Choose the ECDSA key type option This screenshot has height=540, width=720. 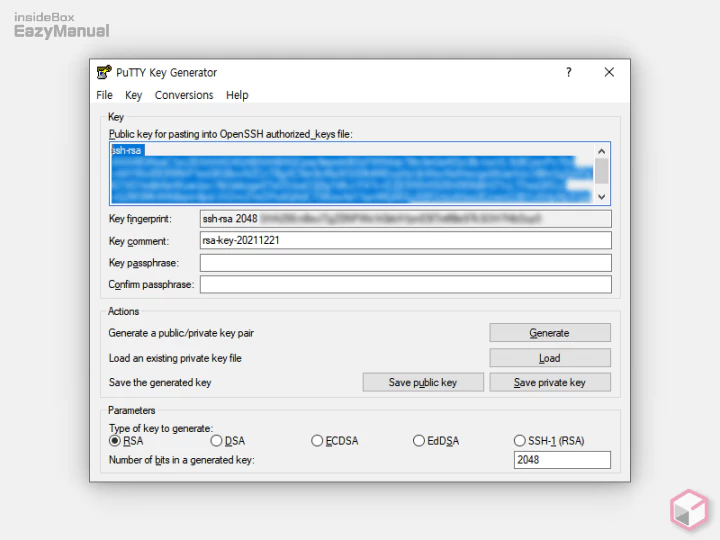317,440
